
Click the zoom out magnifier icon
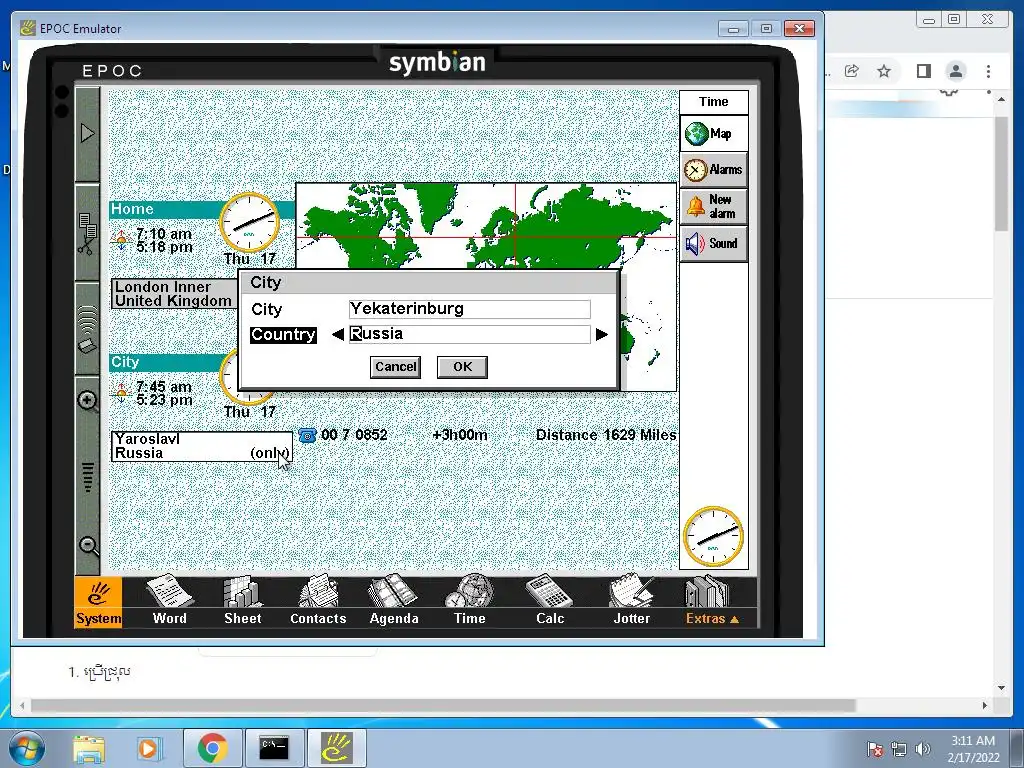coord(88,546)
